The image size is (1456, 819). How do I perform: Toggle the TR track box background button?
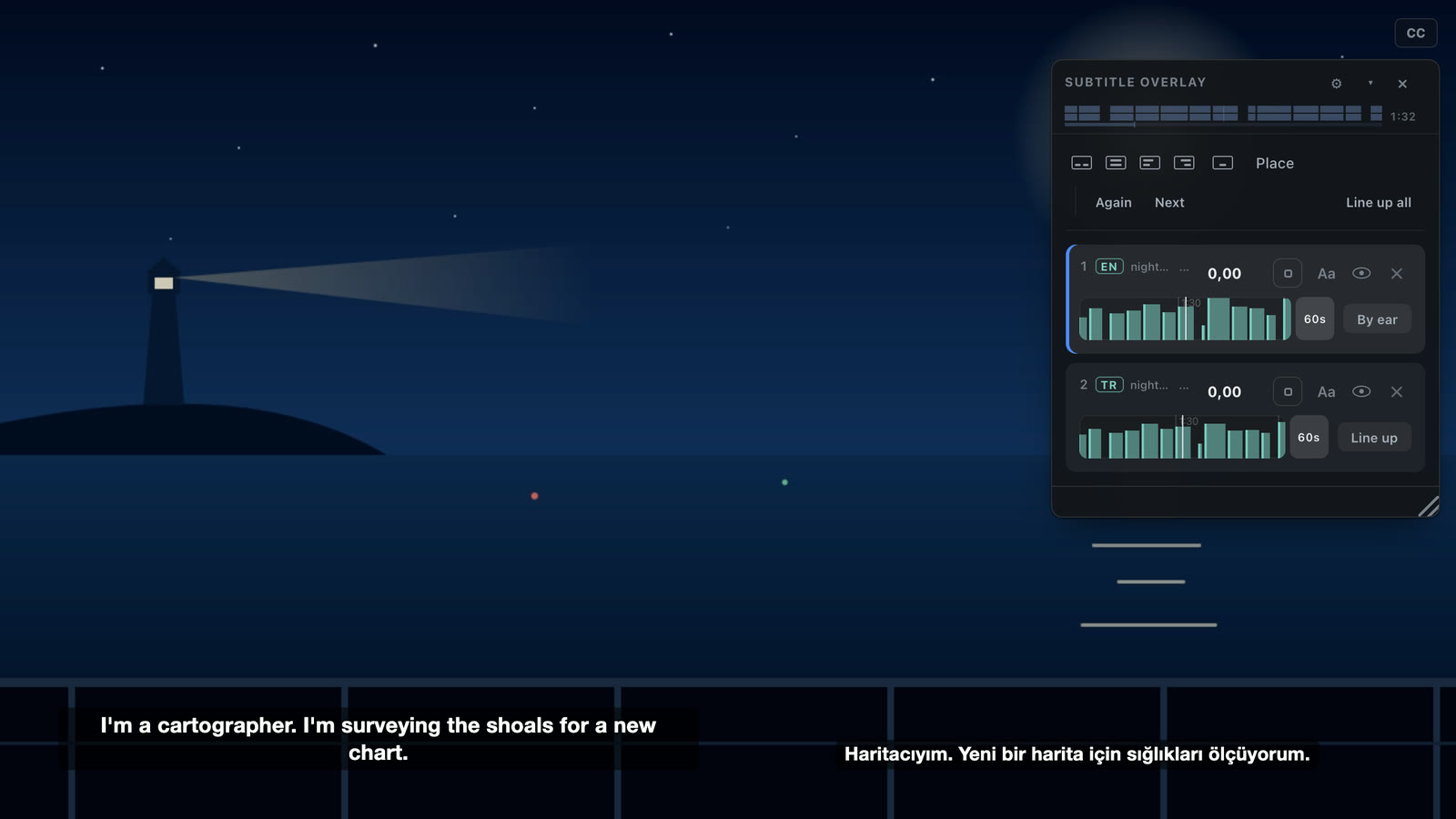point(1288,391)
